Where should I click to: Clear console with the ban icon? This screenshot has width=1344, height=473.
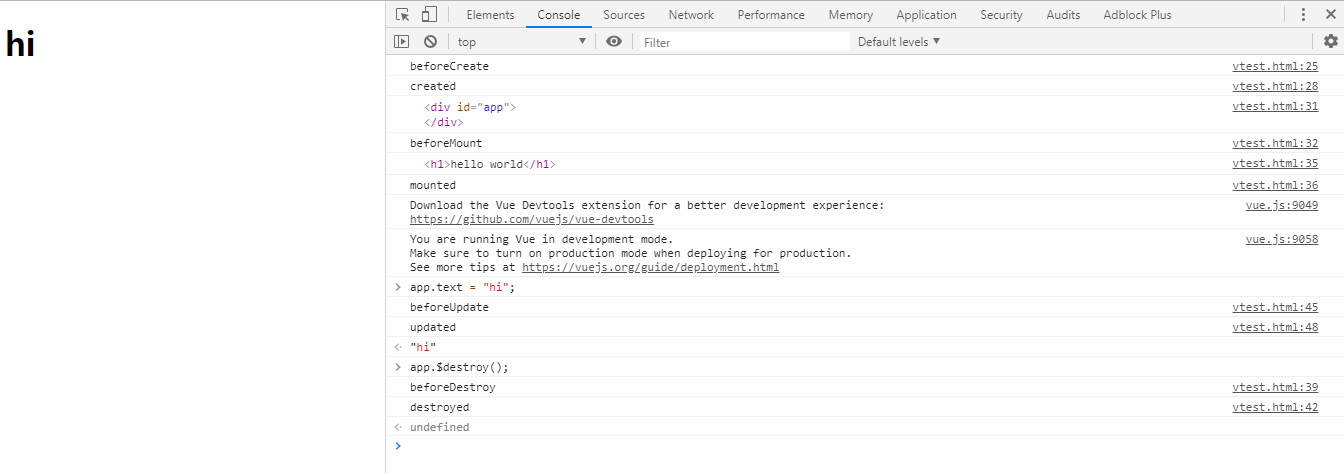(x=430, y=41)
